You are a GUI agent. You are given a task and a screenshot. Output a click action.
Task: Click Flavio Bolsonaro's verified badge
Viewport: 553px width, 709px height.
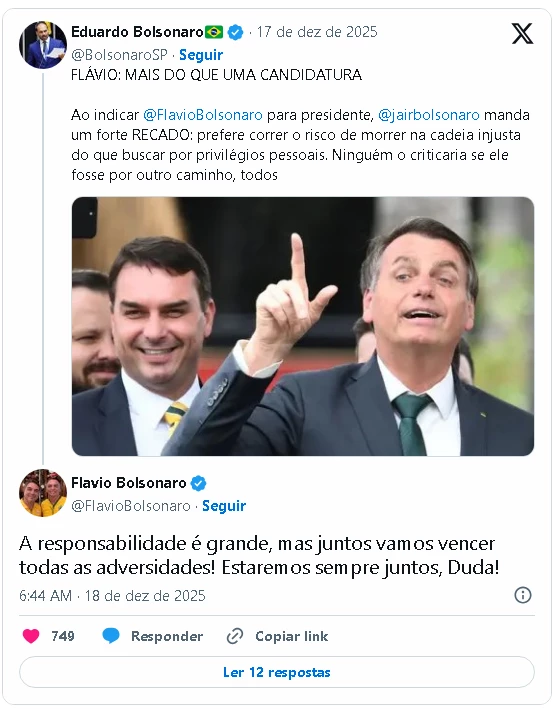coord(198,483)
